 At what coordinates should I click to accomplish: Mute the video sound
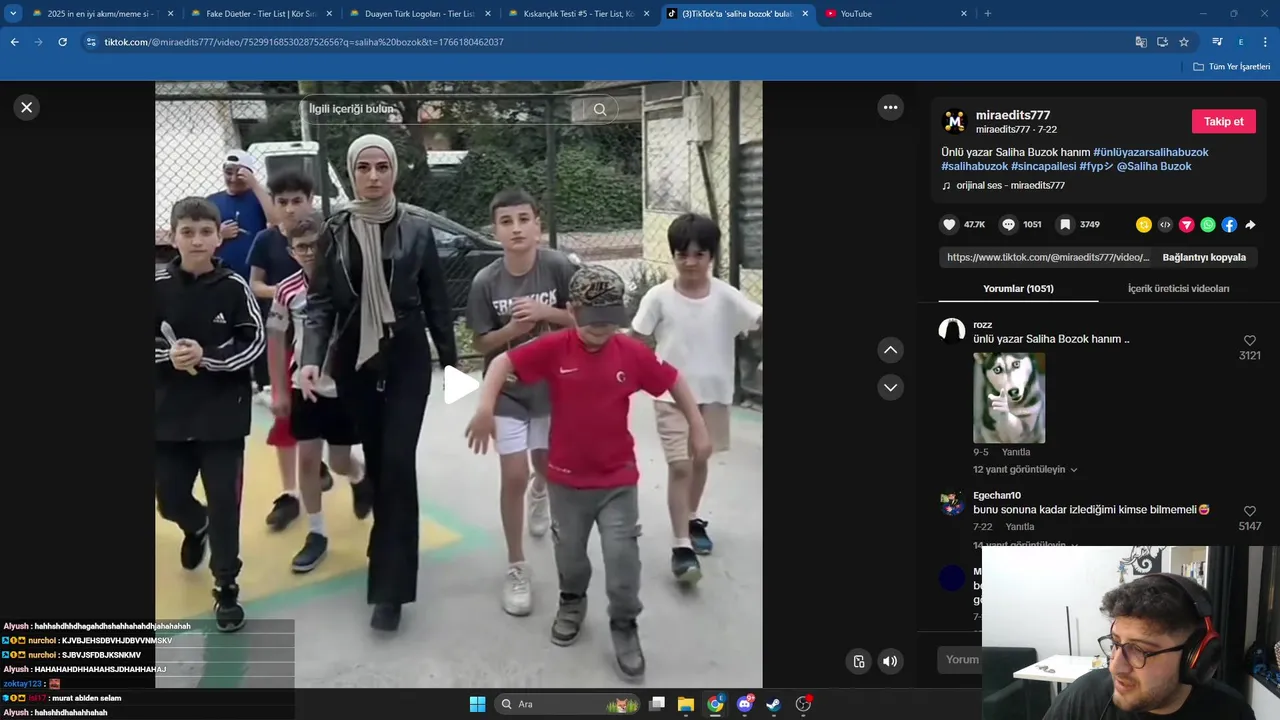889,661
